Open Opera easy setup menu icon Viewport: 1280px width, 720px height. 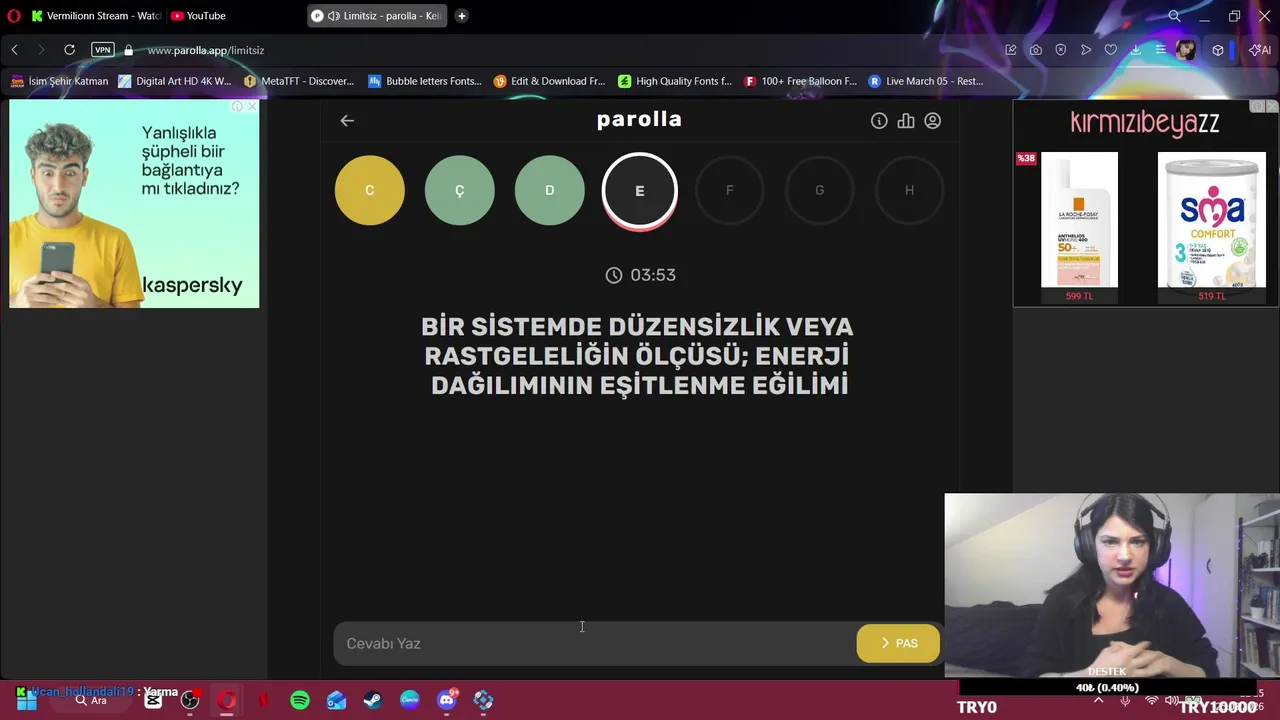(1161, 50)
